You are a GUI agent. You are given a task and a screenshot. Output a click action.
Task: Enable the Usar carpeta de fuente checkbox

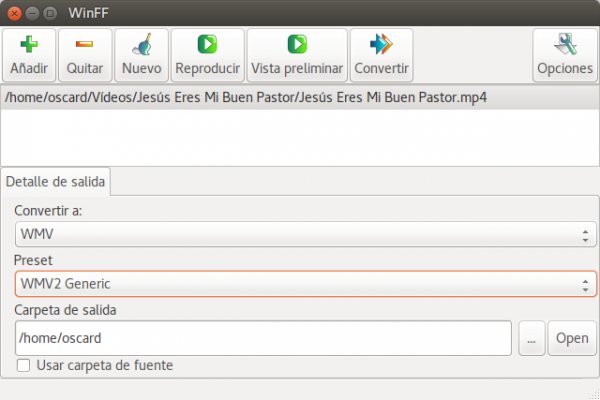tap(23, 365)
